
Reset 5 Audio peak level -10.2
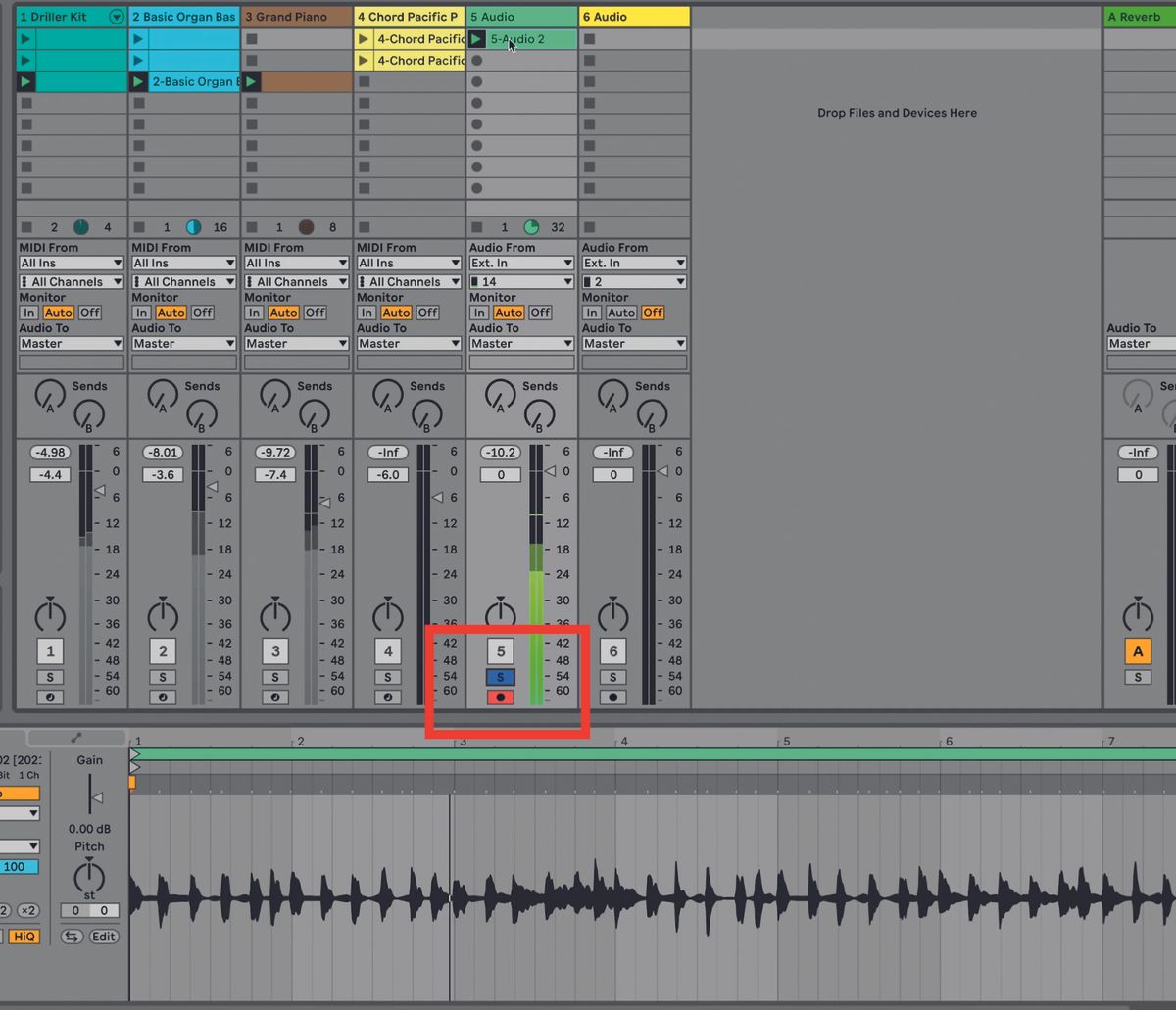pos(501,453)
